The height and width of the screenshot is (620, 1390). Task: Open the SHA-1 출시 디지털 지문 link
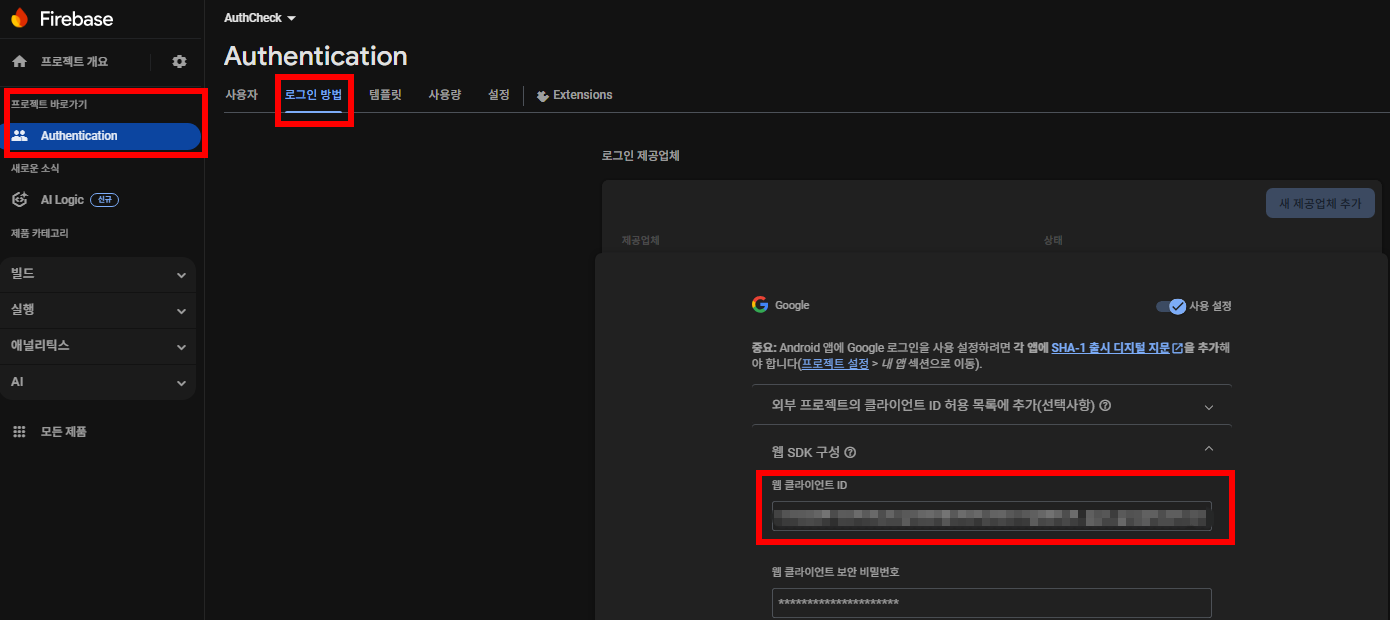point(1110,348)
